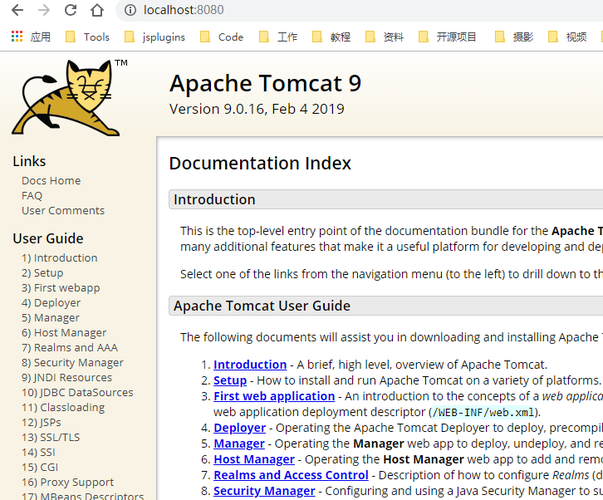
Task: Open the Code bookmark folder
Action: 222,37
